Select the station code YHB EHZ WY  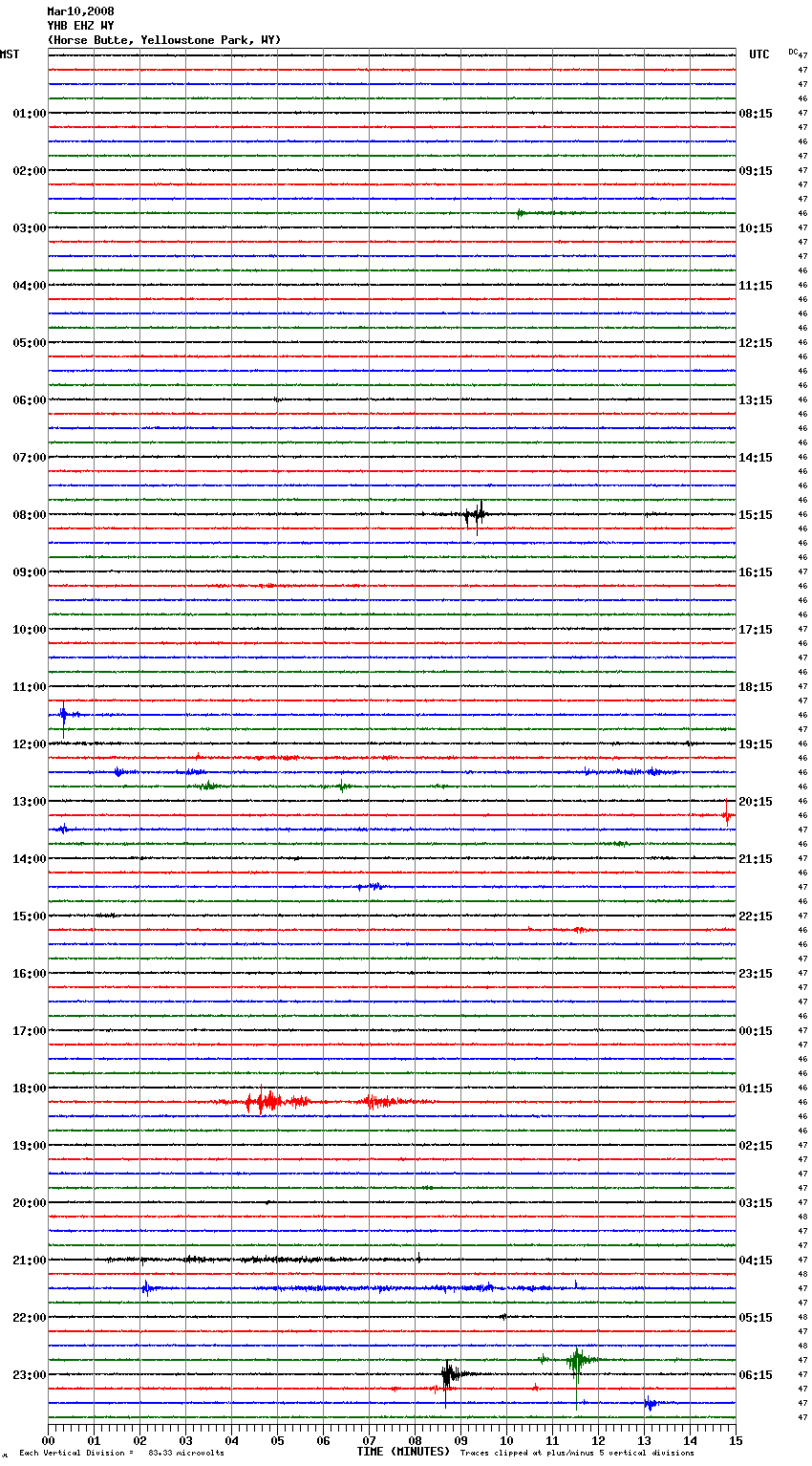pyautogui.click(x=80, y=26)
